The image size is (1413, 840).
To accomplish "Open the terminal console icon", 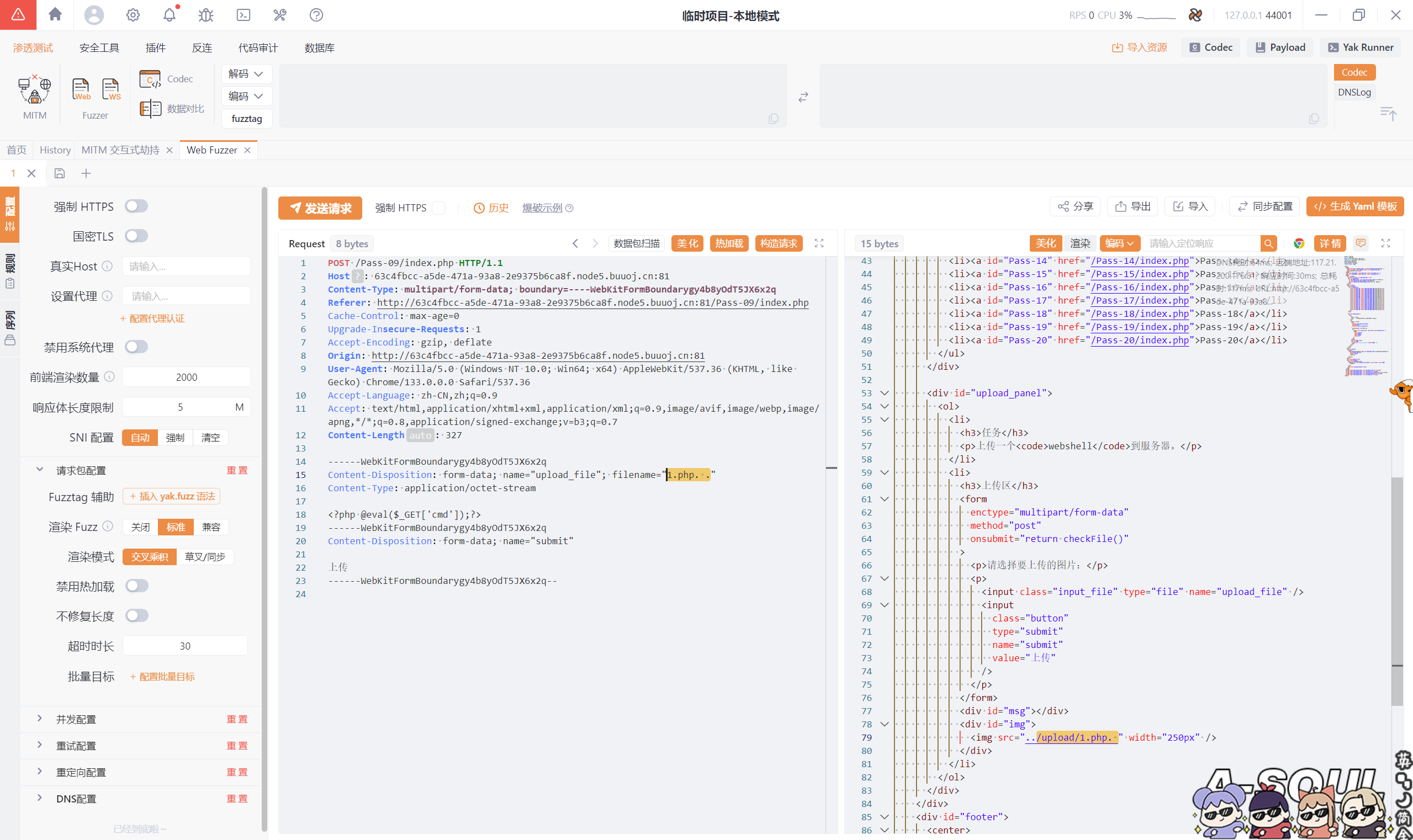I will click(x=243, y=15).
